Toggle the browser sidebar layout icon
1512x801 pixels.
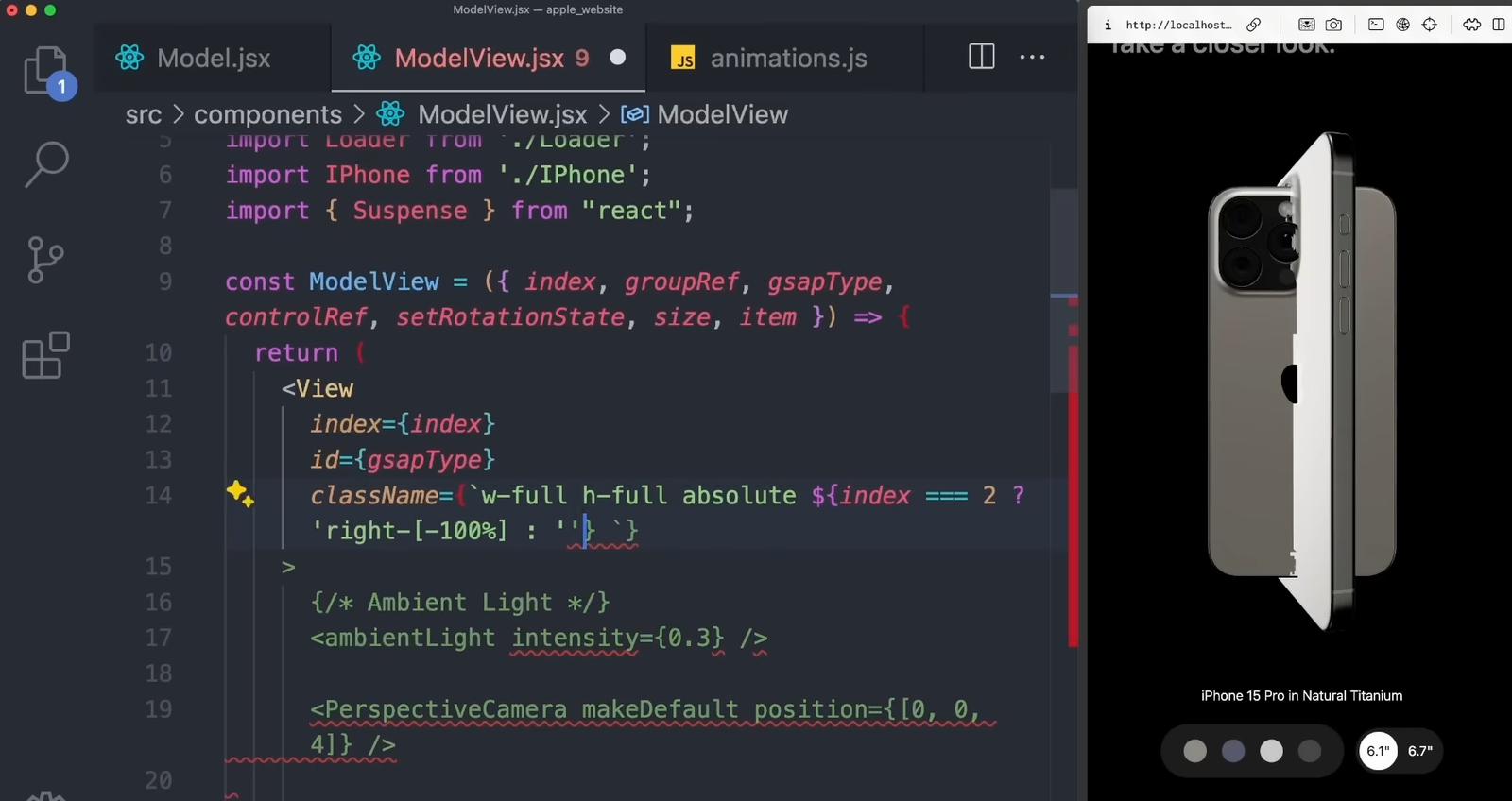click(1498, 25)
